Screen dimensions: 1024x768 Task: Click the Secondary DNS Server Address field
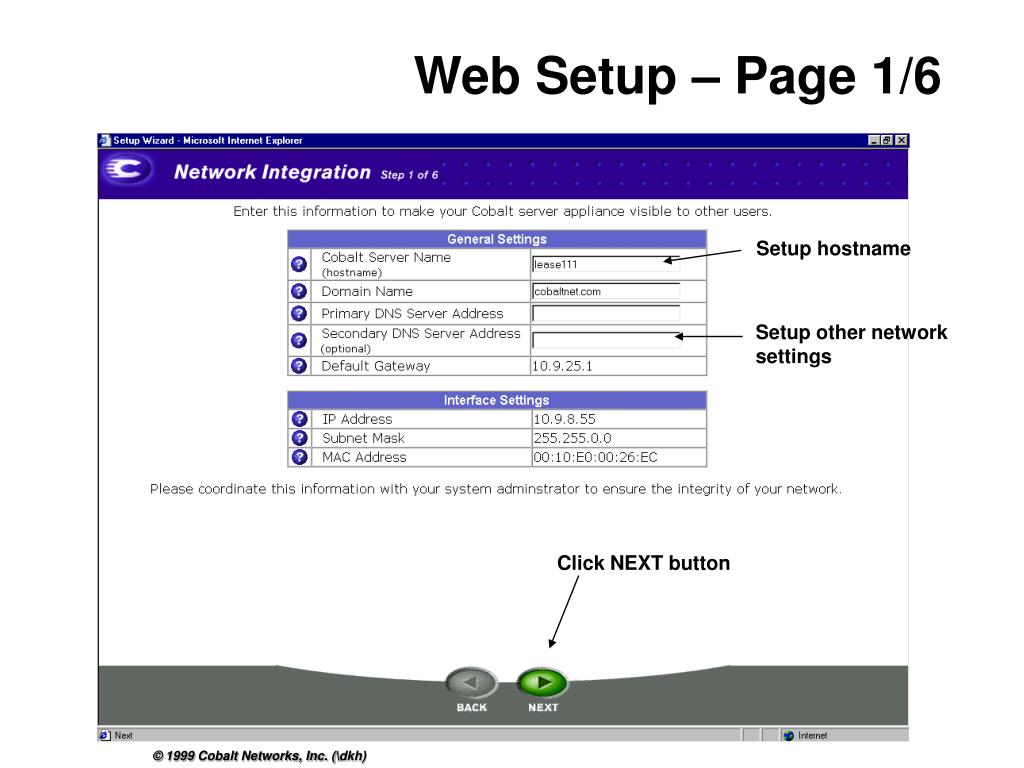coord(605,340)
